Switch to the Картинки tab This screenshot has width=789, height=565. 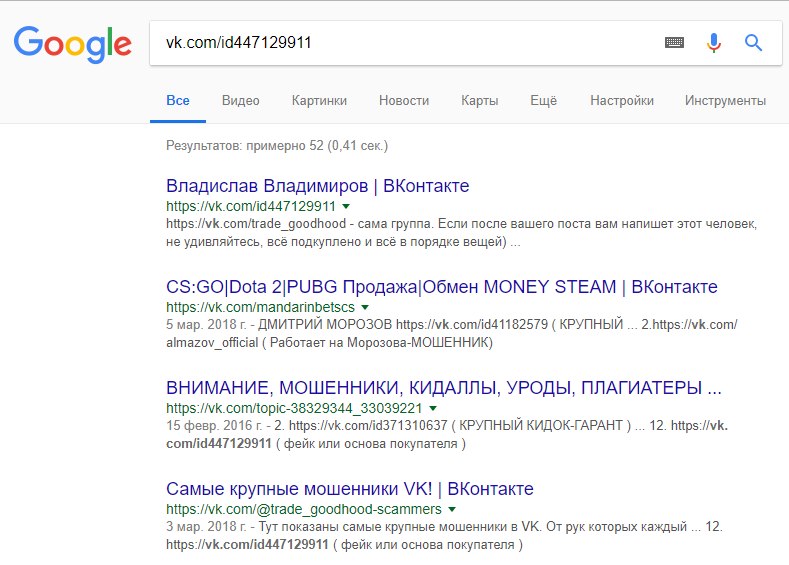pos(319,101)
